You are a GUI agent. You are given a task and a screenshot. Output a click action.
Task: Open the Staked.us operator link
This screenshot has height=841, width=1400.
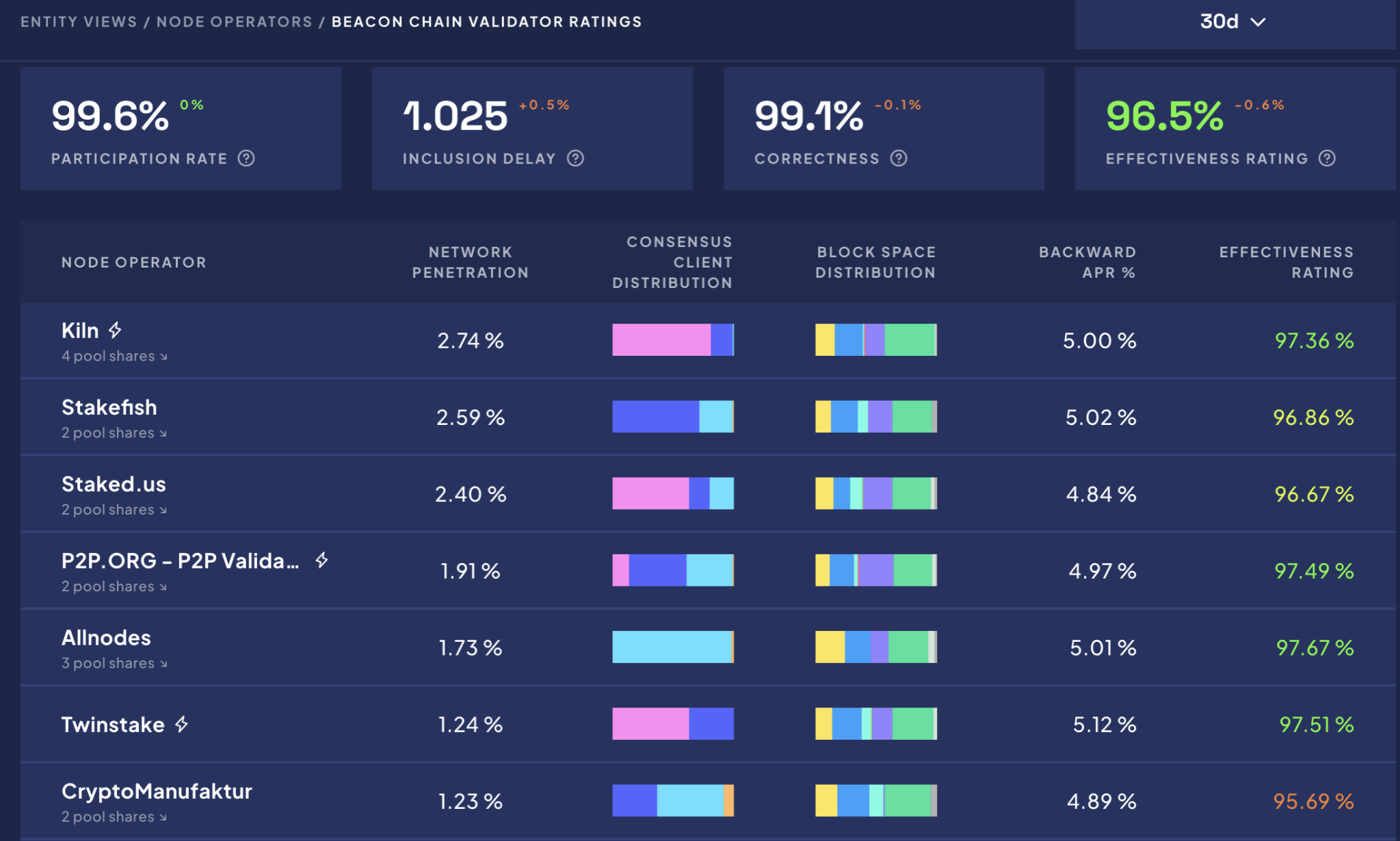coord(114,484)
